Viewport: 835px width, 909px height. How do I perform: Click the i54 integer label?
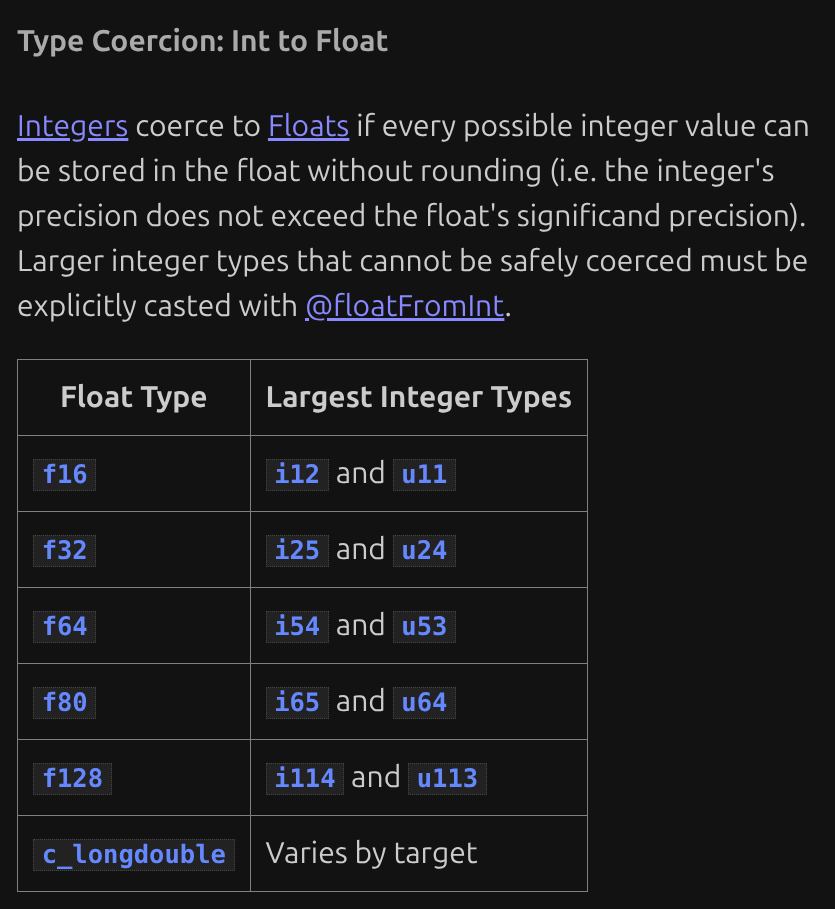tap(297, 627)
